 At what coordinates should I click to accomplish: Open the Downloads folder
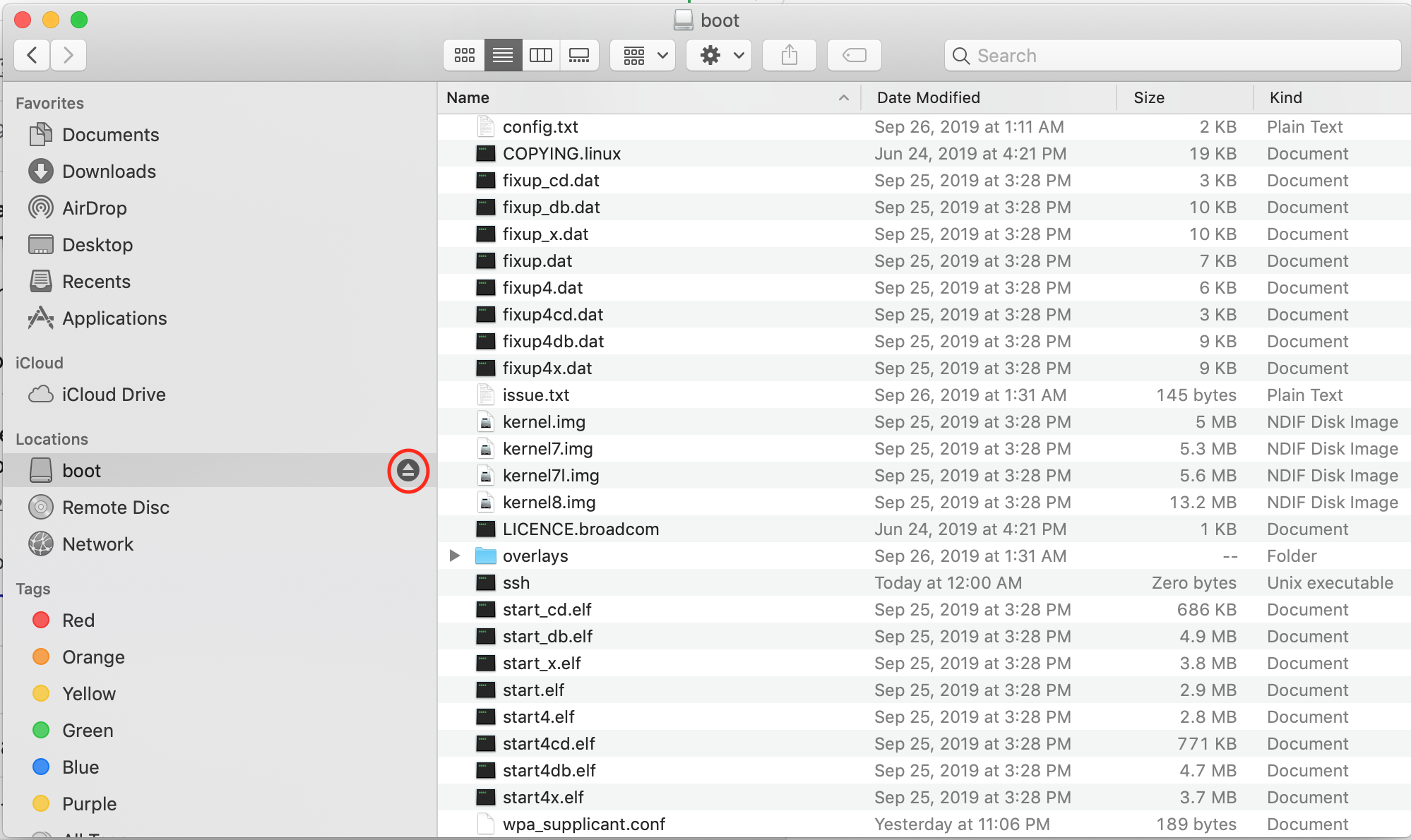109,171
